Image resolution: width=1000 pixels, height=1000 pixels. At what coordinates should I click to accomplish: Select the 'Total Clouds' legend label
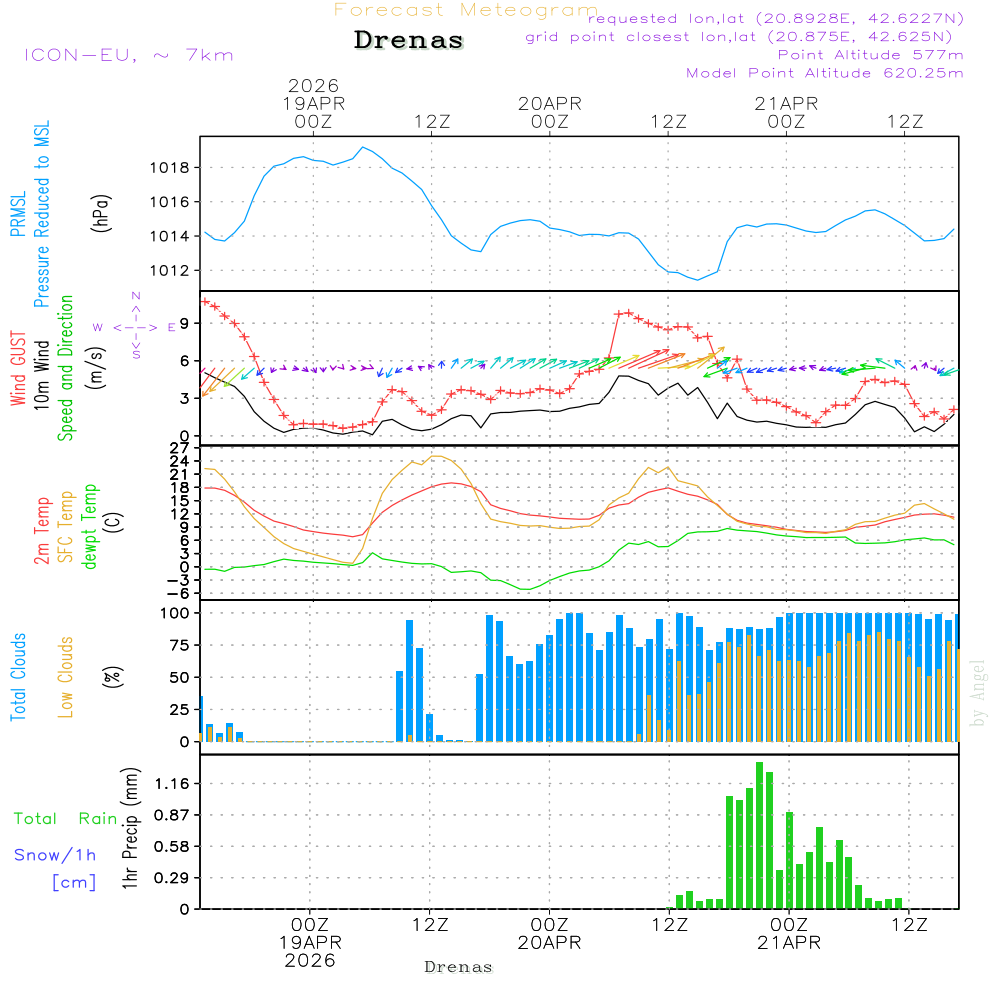pyautogui.click(x=18, y=677)
